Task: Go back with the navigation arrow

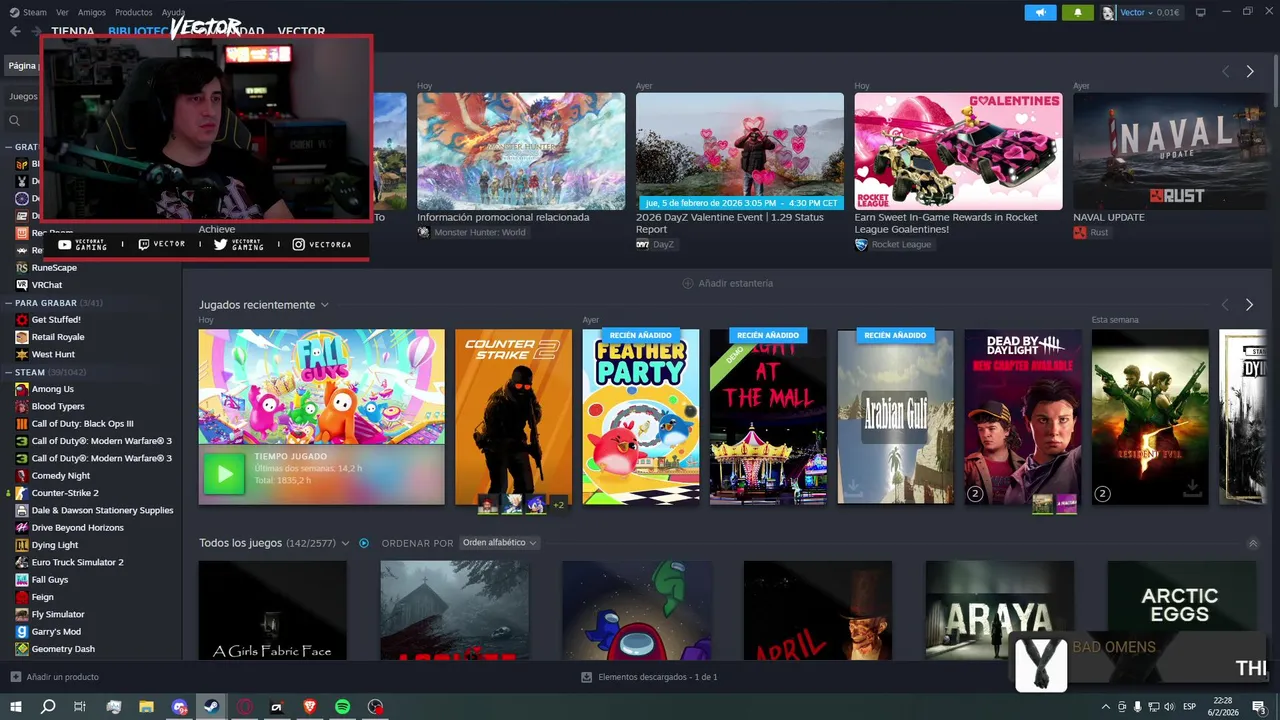Action: (x=15, y=31)
